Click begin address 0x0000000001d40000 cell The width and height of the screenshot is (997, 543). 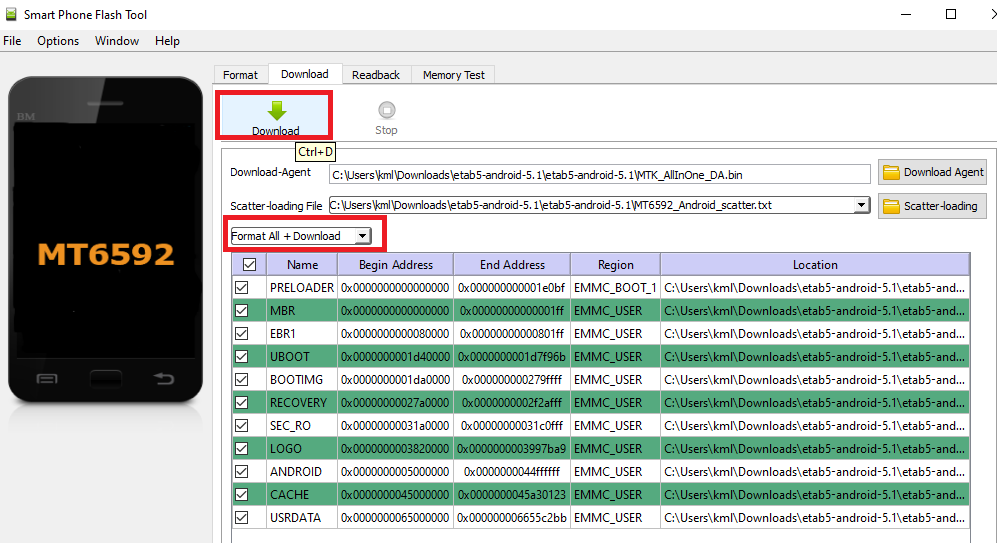point(395,357)
